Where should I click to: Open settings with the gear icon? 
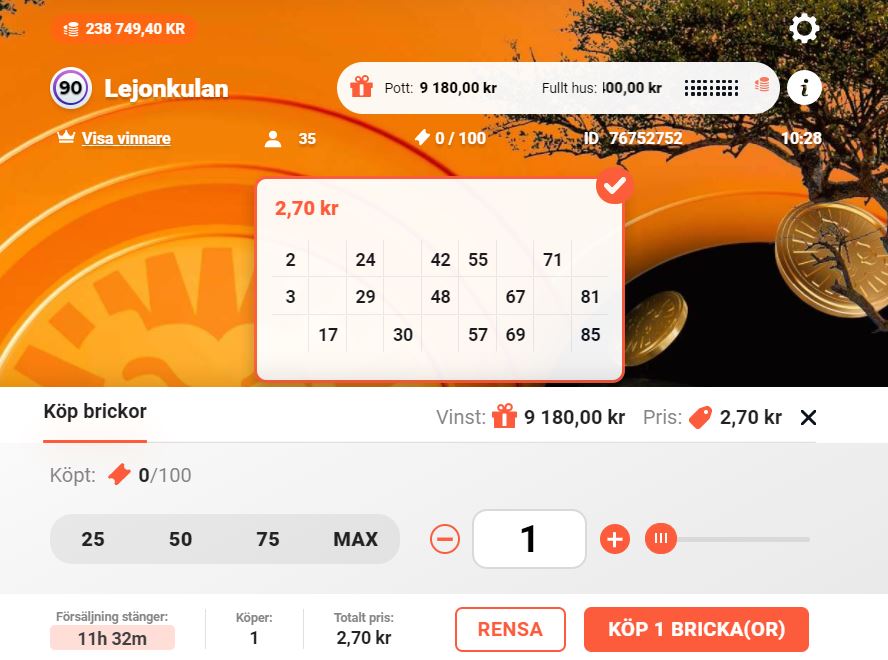pyautogui.click(x=804, y=28)
